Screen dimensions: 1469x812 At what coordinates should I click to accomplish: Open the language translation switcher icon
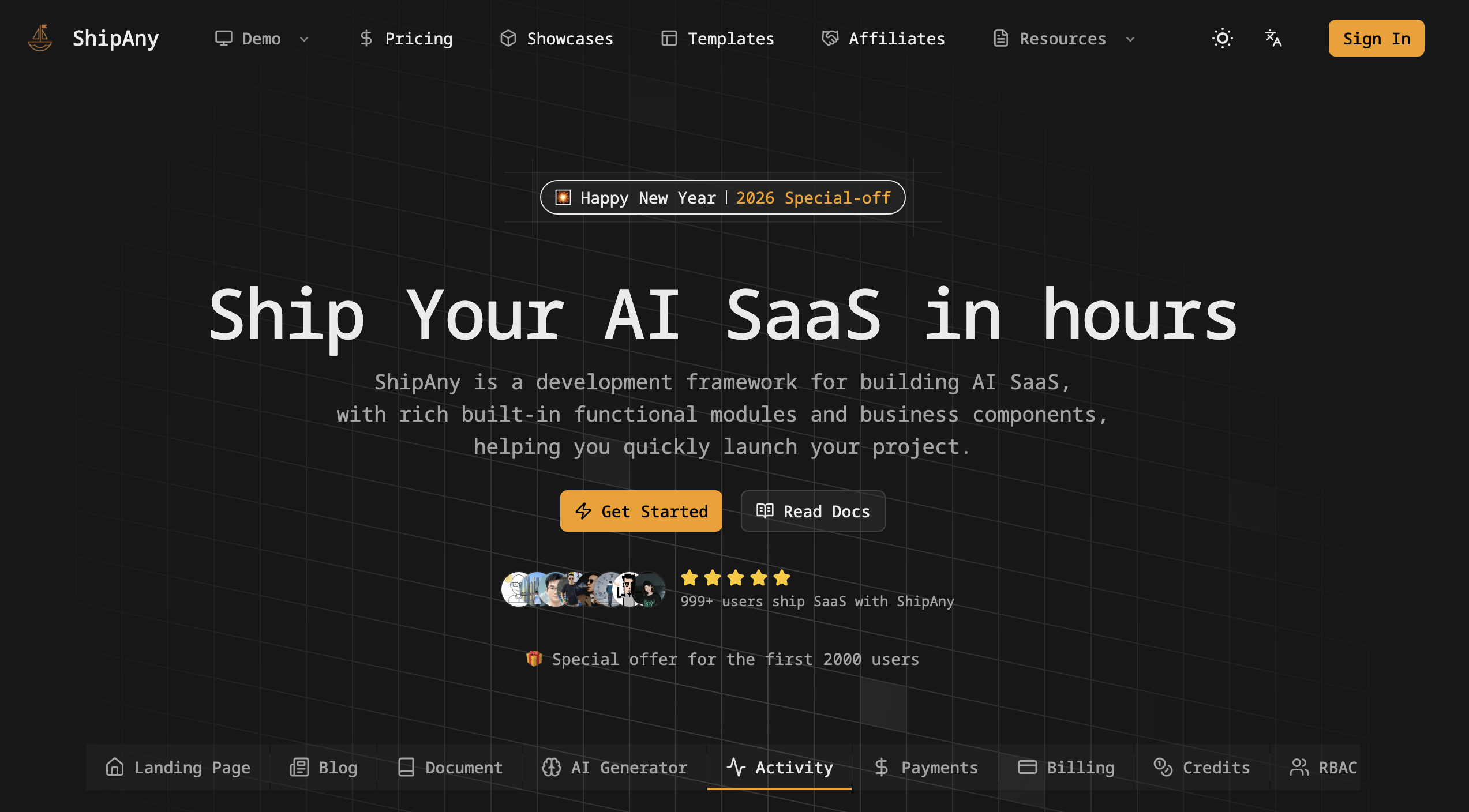tap(1273, 38)
